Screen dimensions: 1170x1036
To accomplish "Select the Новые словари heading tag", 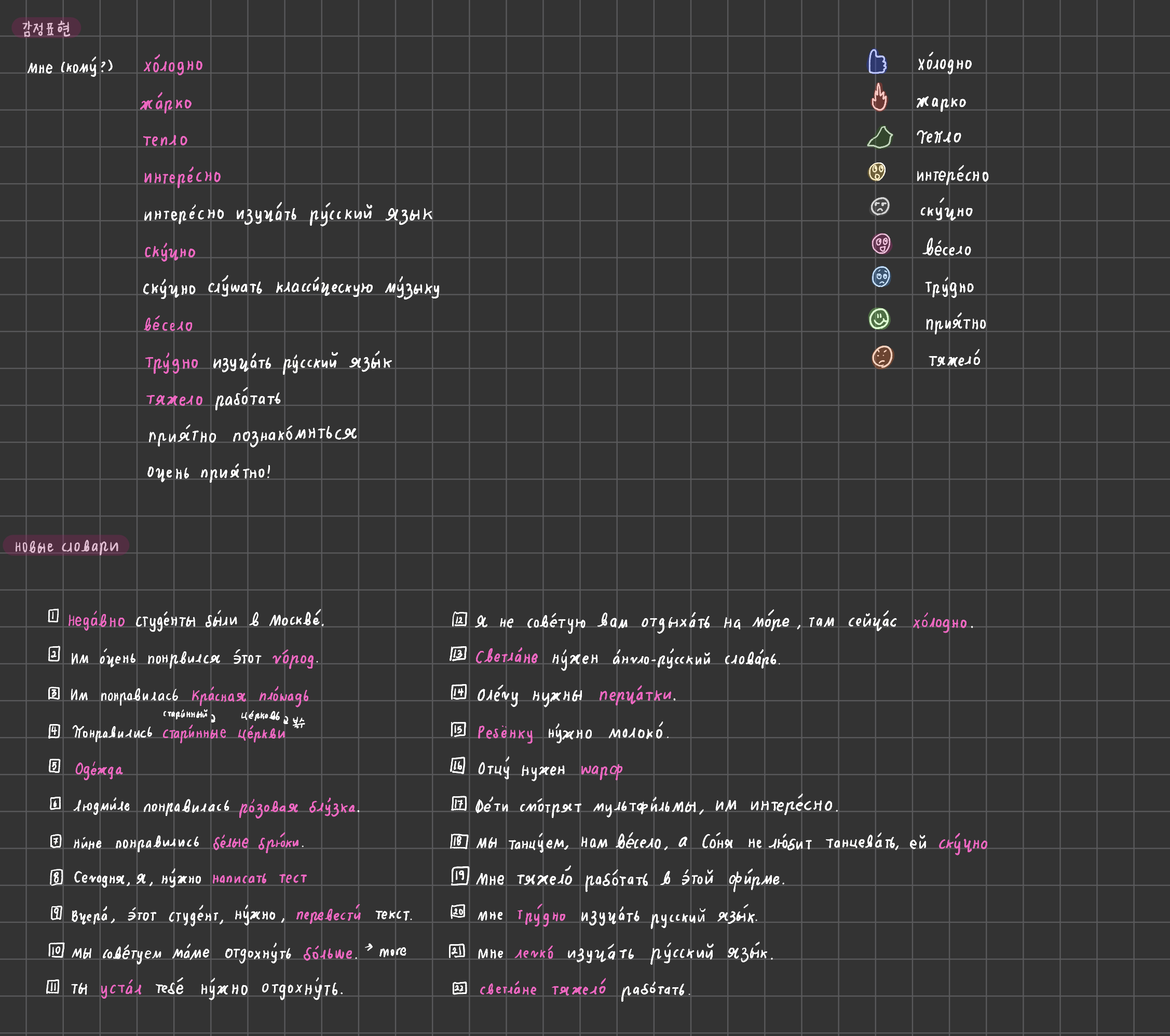I will click(x=66, y=546).
